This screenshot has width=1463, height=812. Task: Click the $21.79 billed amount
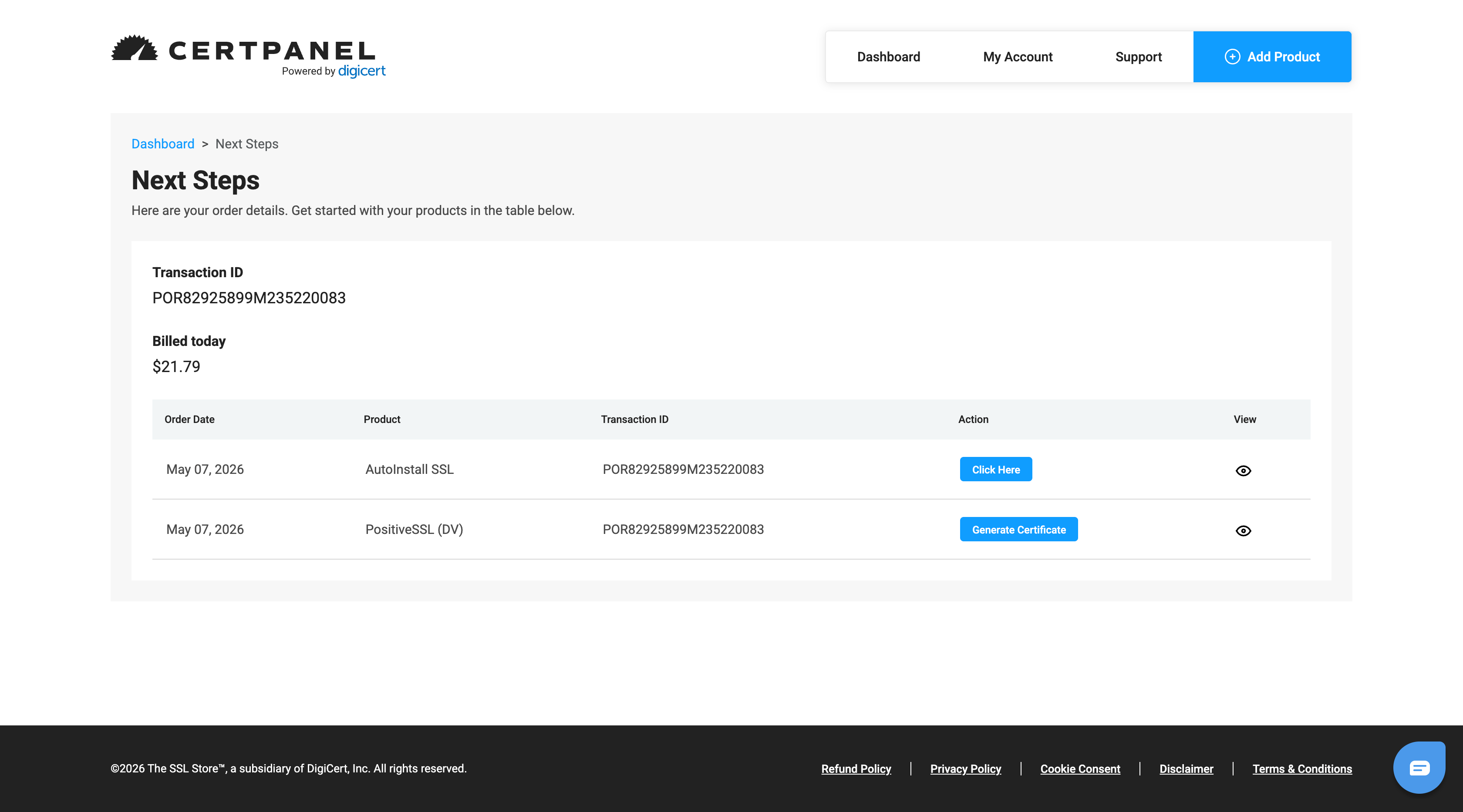pos(176,366)
